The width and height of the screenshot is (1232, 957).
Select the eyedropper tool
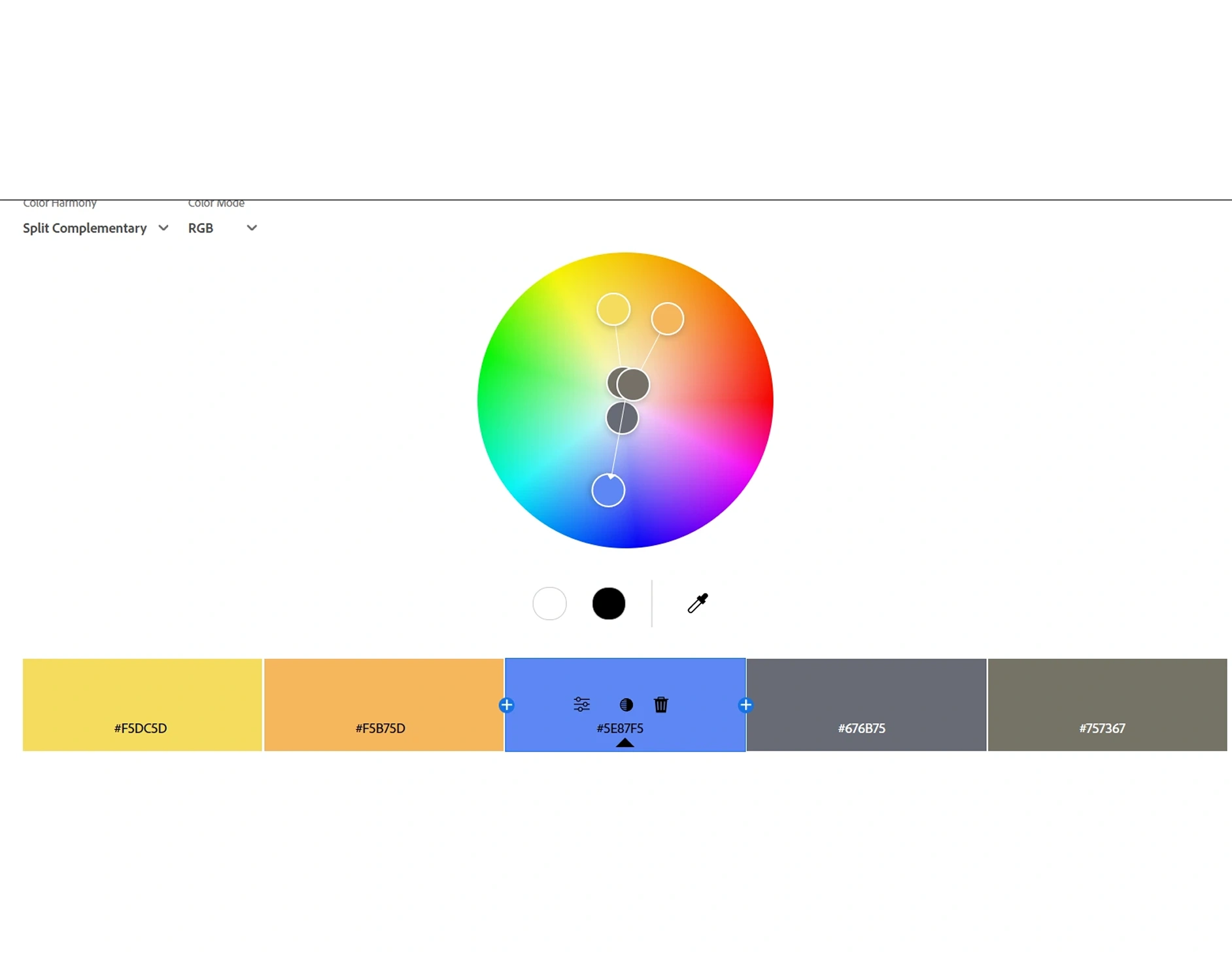pyautogui.click(x=698, y=603)
